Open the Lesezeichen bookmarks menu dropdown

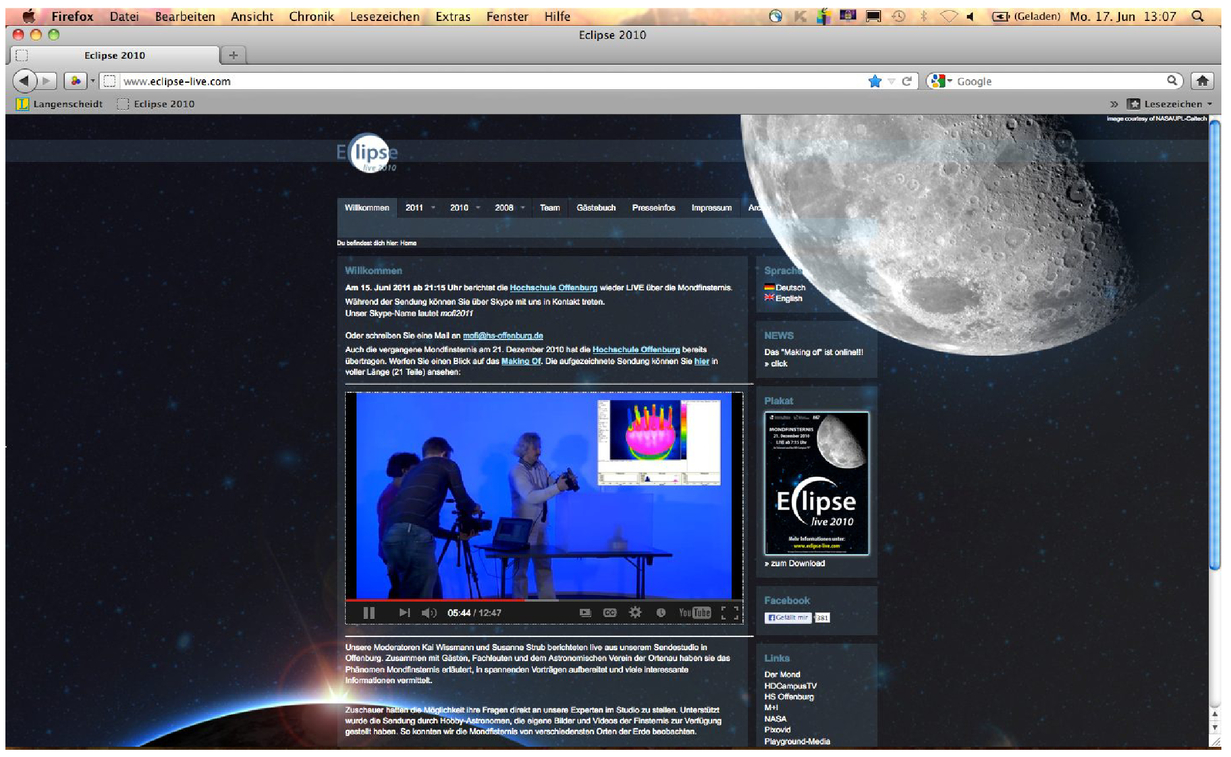1170,104
